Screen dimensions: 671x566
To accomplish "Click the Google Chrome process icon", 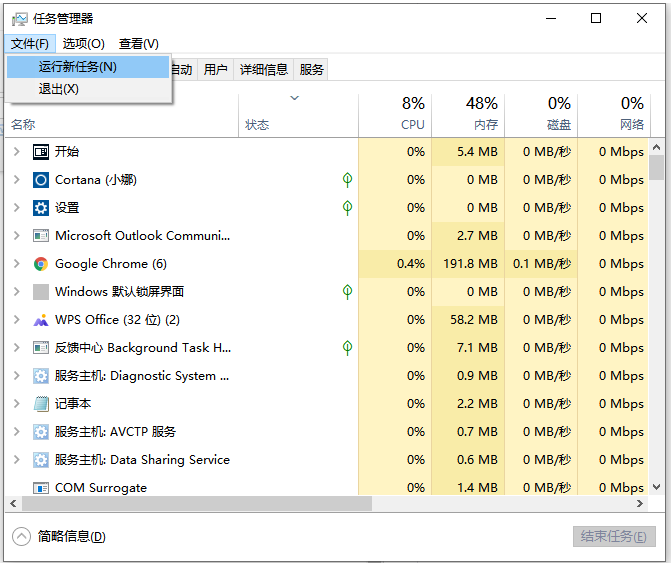I will (41, 264).
